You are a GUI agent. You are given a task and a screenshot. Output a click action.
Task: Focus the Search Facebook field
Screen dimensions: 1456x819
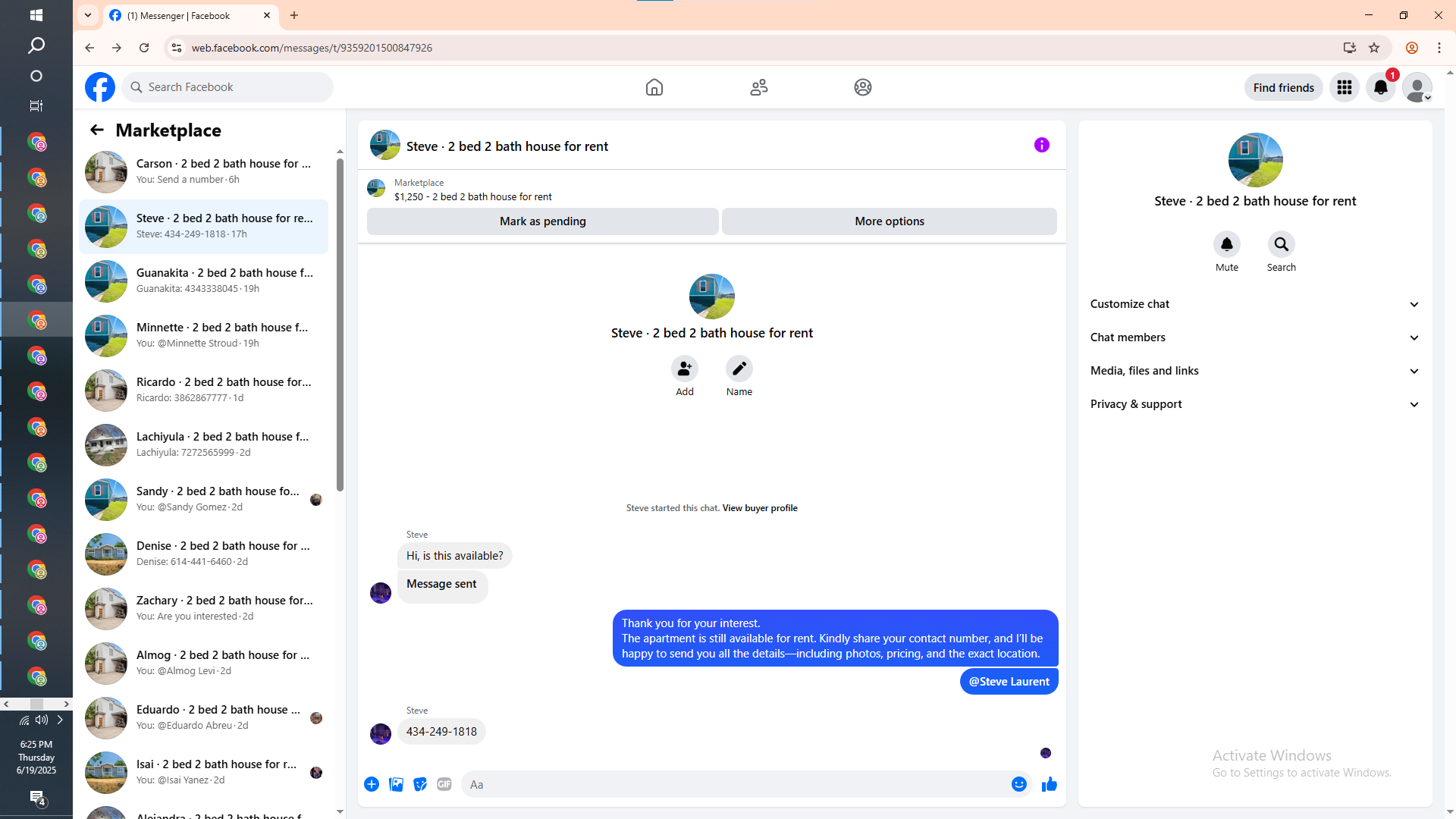227,87
